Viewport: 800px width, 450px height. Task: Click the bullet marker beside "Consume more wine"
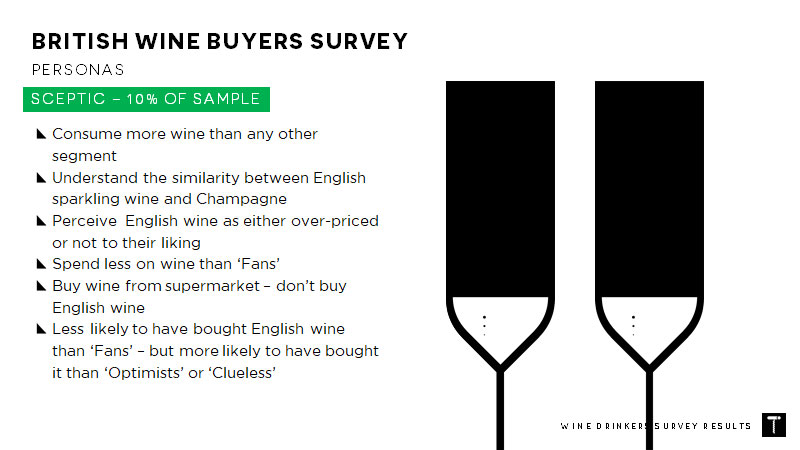tap(41, 134)
